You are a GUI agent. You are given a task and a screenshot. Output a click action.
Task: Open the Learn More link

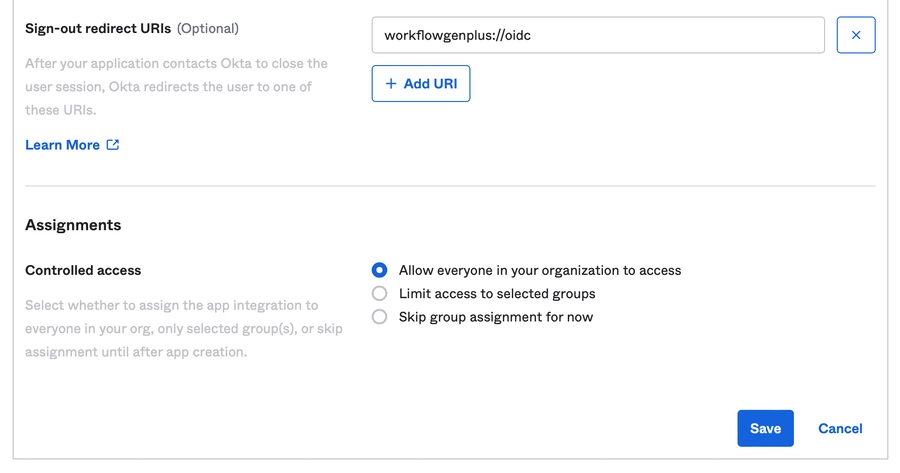point(62,145)
